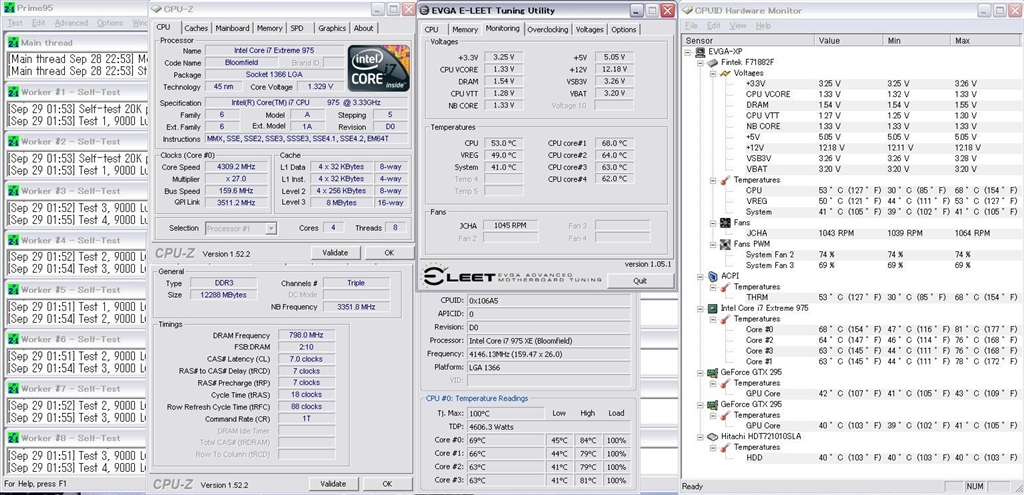
Task: Switch to the Mainboard tab in CPU-Z
Action: 232,28
